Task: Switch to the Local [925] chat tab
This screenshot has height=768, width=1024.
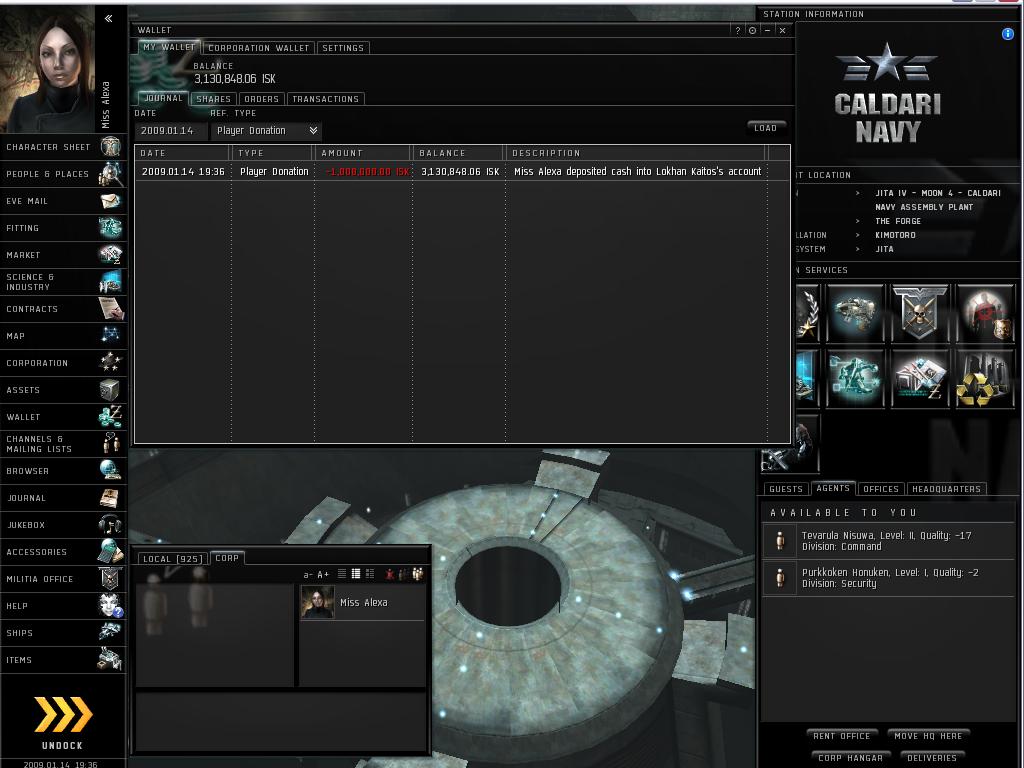Action: click(x=173, y=558)
